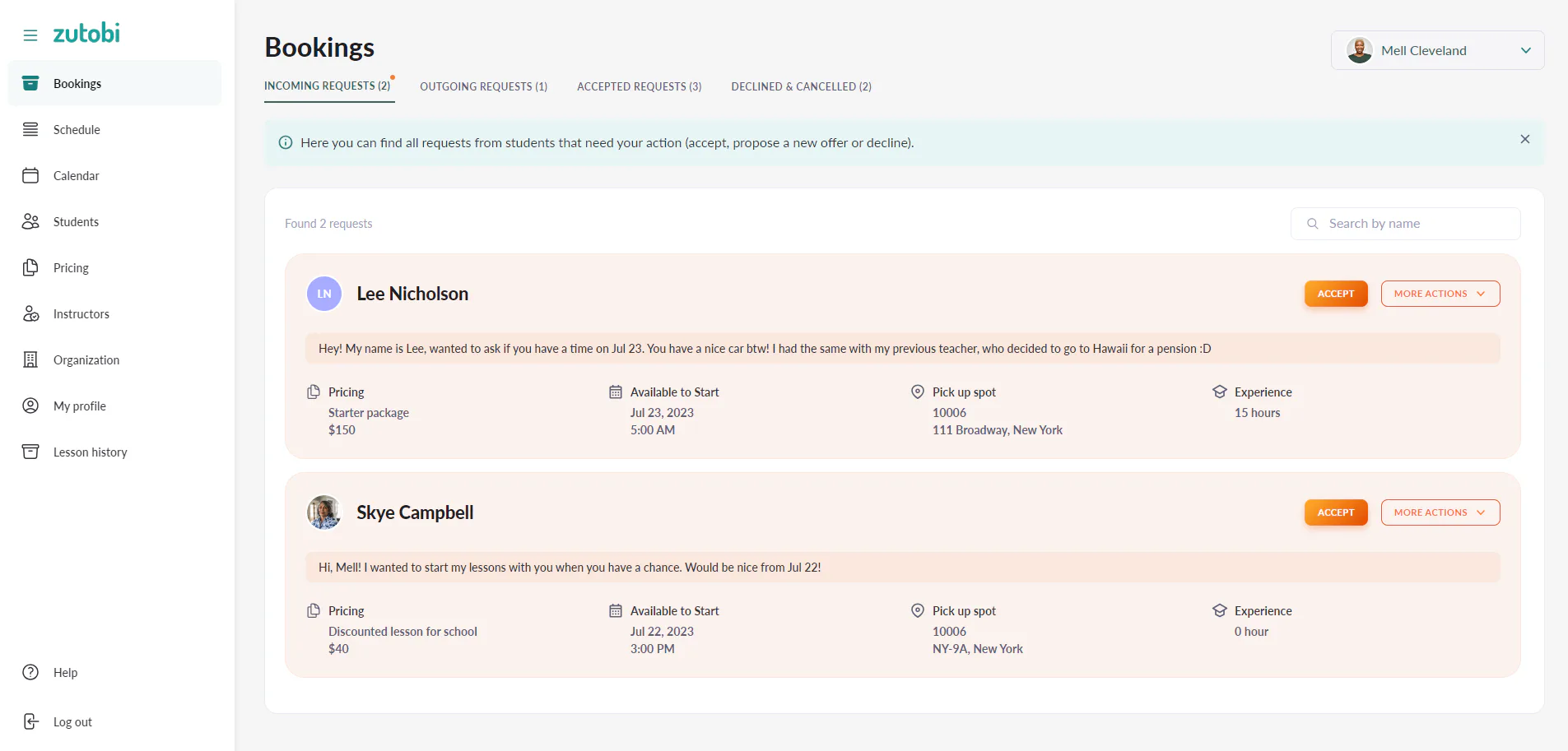This screenshot has width=1568, height=751.
Task: Open the hamburger menu next to the zutobi logo
Action: (x=30, y=35)
